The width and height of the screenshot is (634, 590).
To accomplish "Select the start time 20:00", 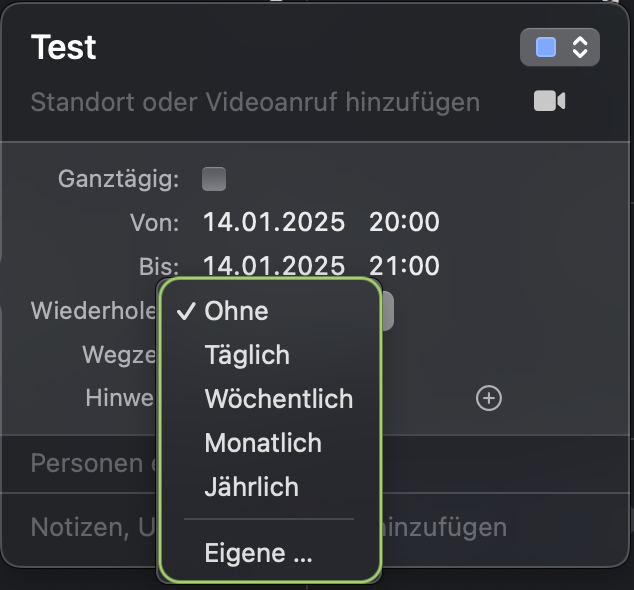I will [404, 222].
